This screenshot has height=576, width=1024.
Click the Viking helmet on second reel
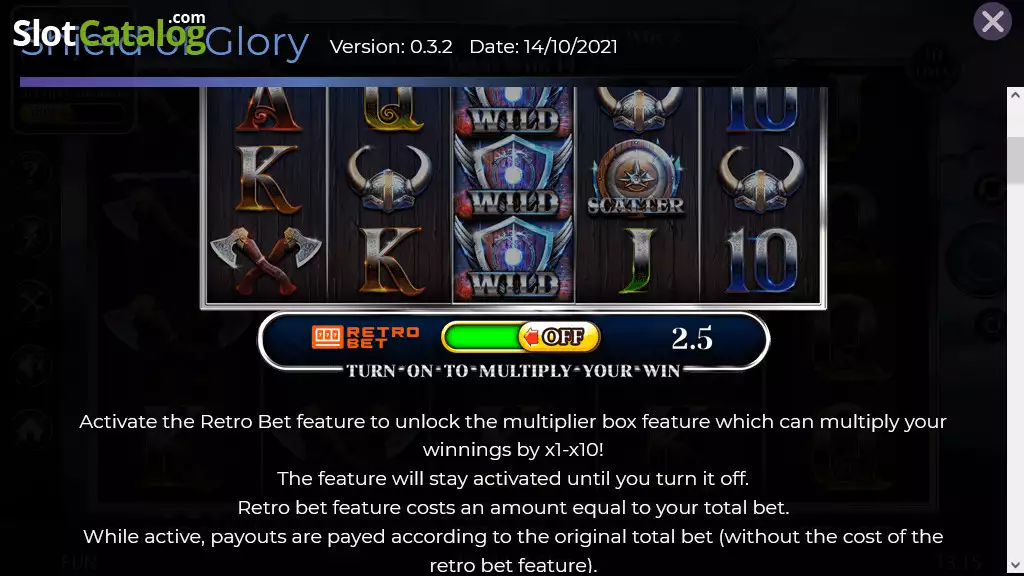(389, 179)
